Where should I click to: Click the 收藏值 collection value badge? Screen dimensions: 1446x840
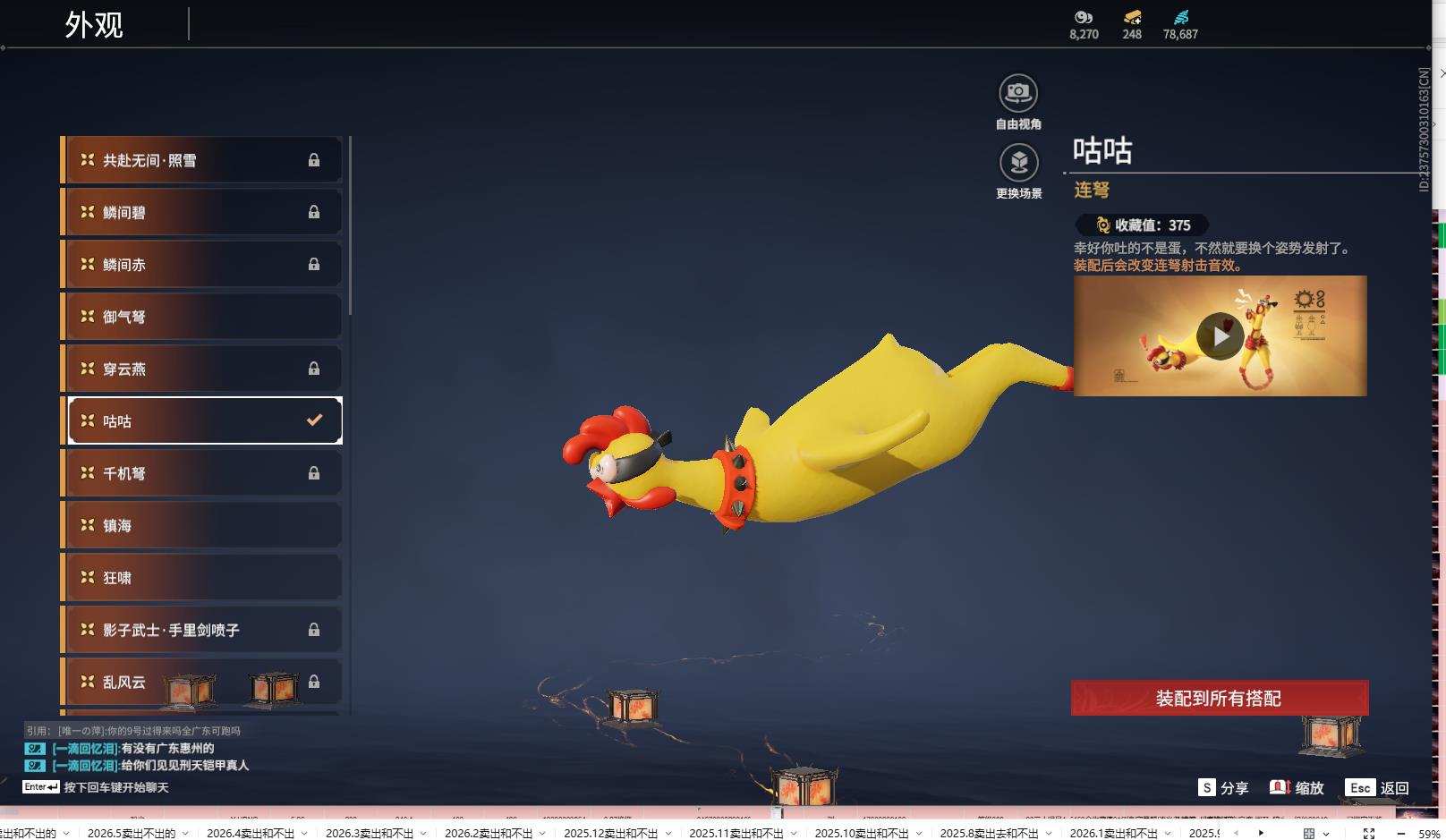point(1142,225)
